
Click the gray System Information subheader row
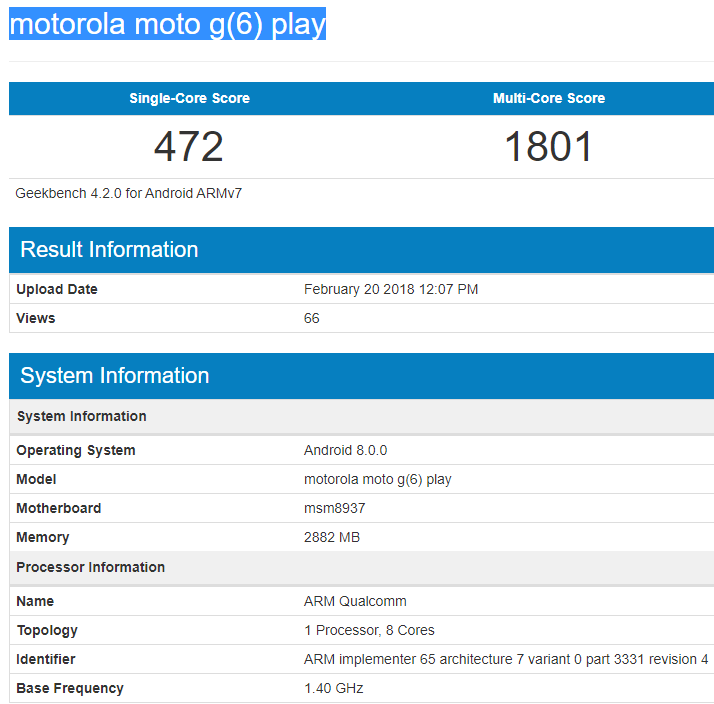click(x=362, y=416)
